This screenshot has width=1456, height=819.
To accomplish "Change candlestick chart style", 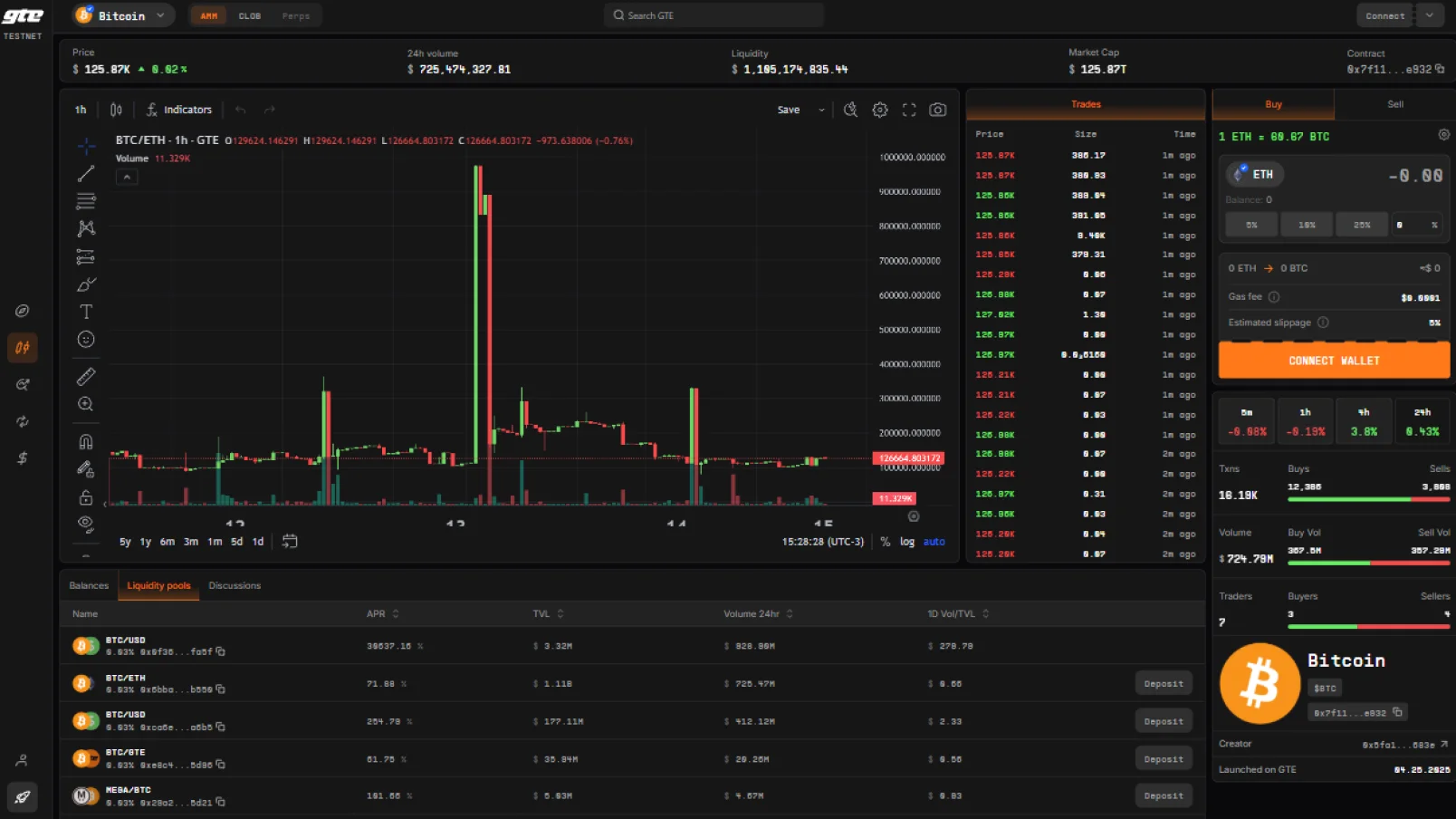I will pyautogui.click(x=116, y=110).
